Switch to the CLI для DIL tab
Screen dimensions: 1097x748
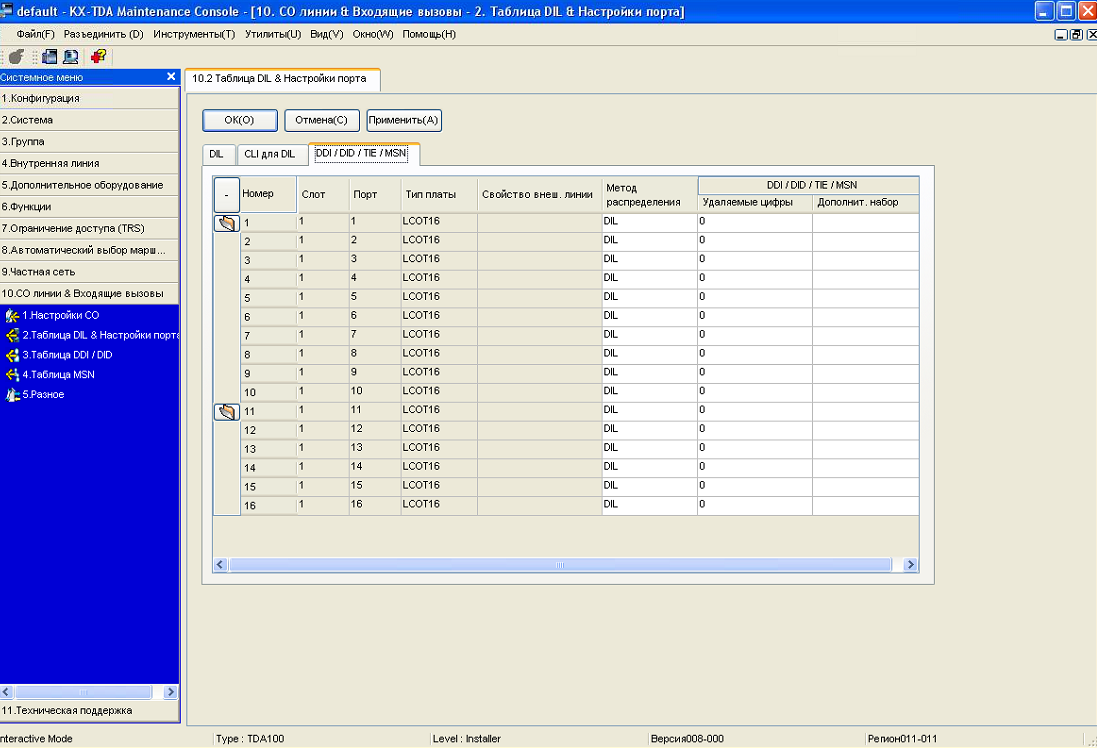click(x=270, y=154)
